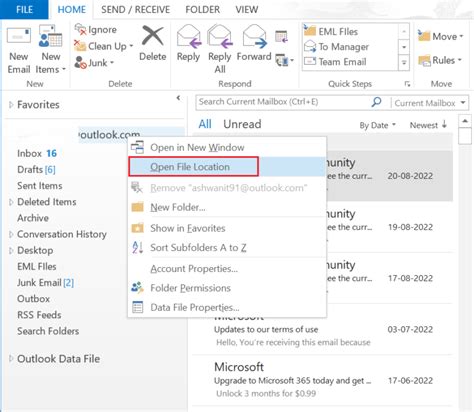Open the Outbox folder
Screen dimensions: 474x412
tap(33, 299)
